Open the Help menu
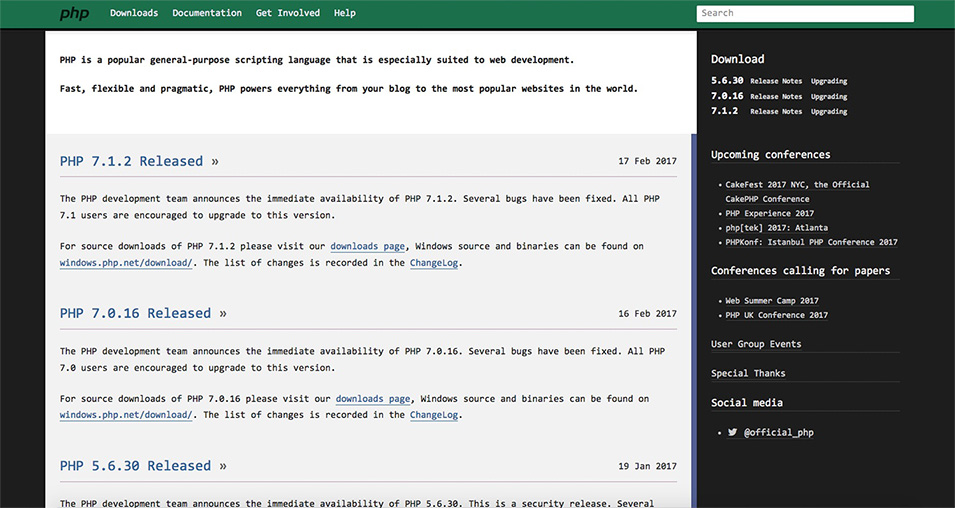This screenshot has height=508, width=955. pyautogui.click(x=345, y=13)
